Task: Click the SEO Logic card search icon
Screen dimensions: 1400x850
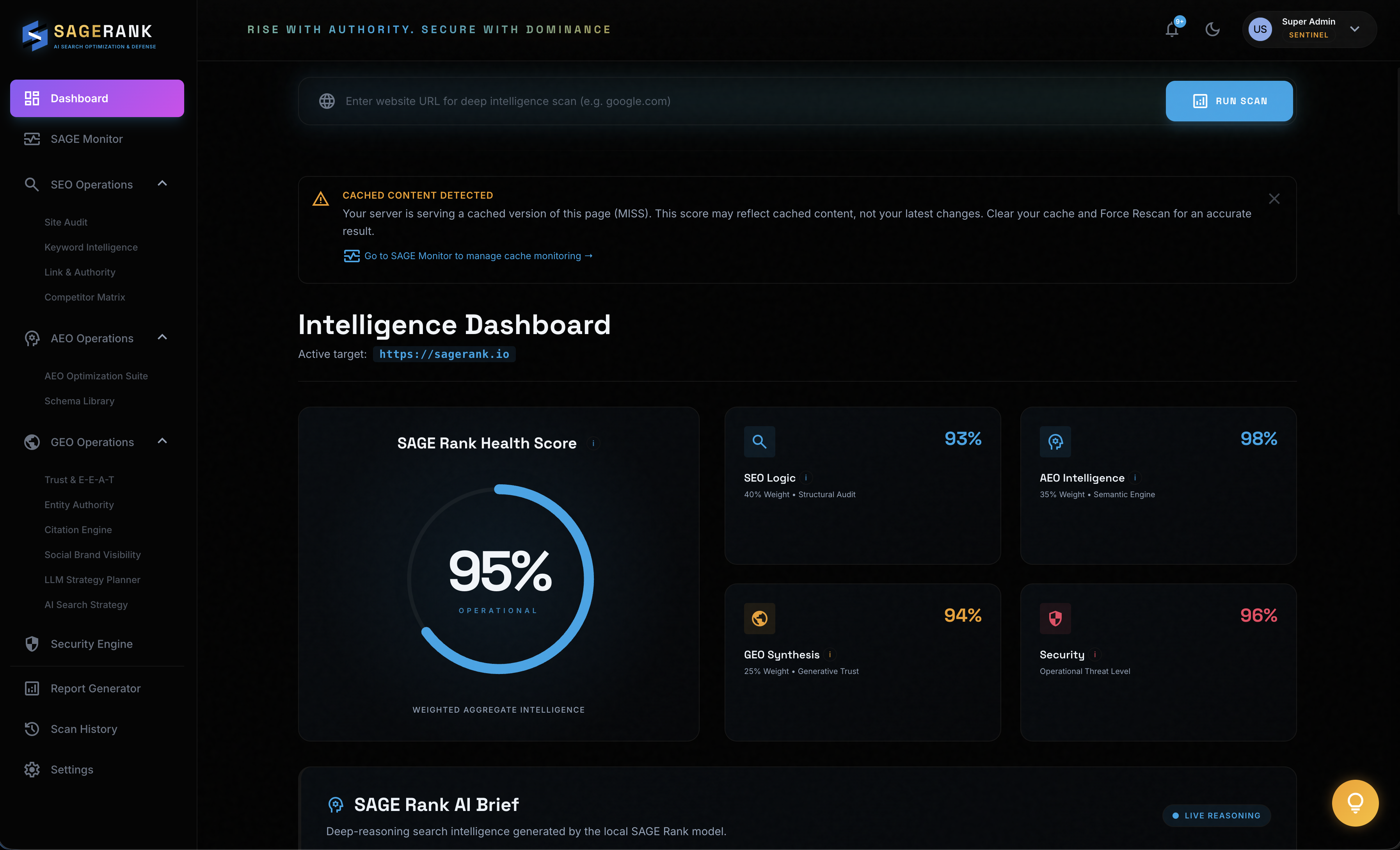Action: (760, 441)
